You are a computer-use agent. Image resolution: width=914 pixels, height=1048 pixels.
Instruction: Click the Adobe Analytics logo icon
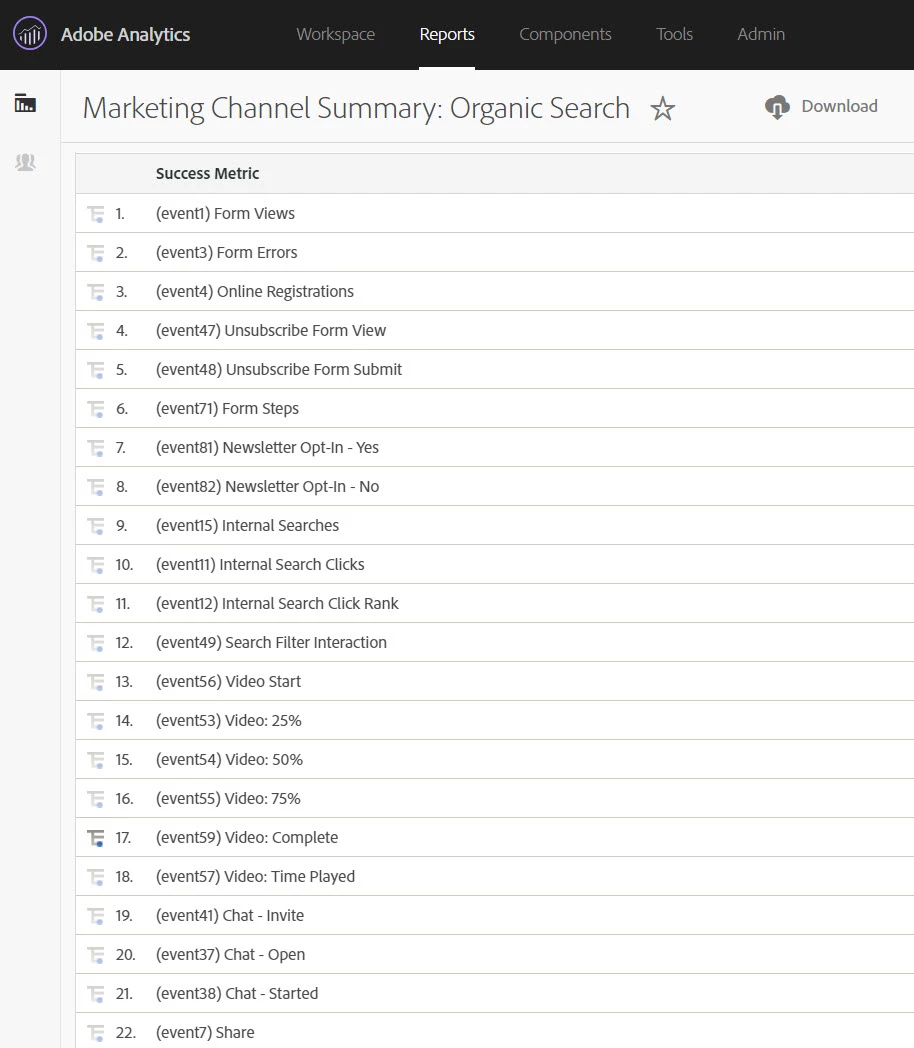30,35
